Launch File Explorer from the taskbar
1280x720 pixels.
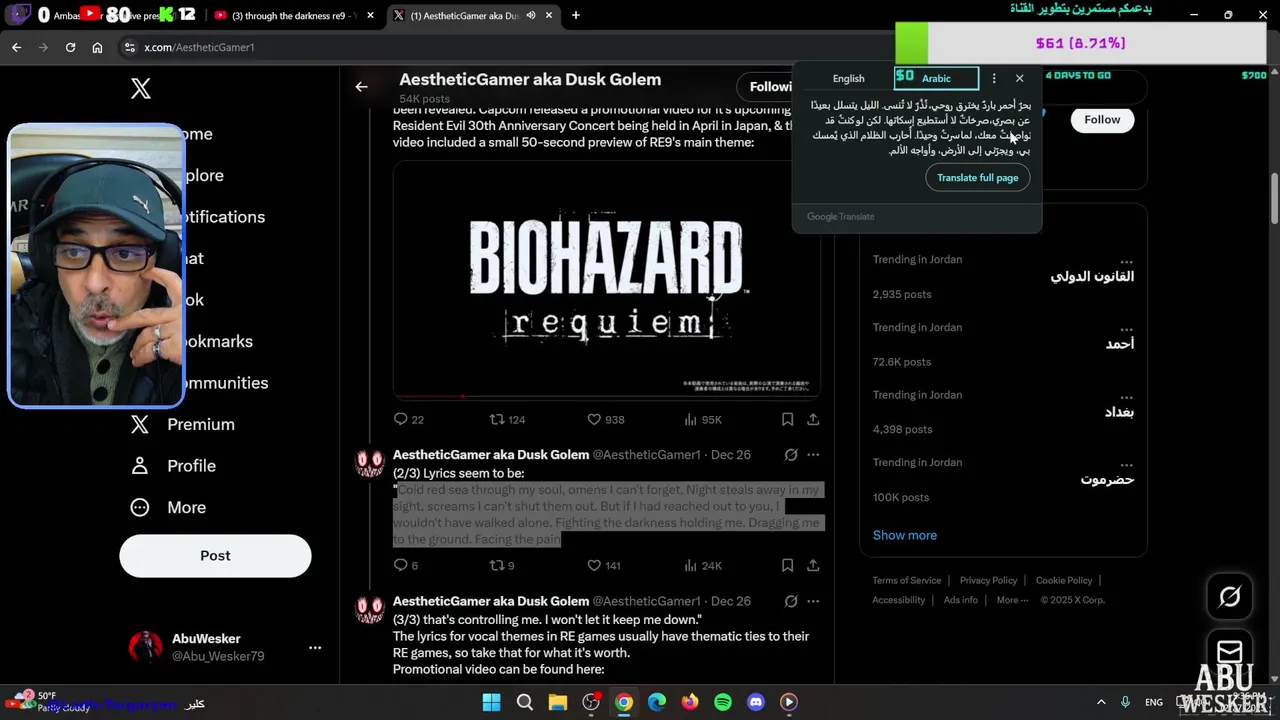(x=558, y=702)
